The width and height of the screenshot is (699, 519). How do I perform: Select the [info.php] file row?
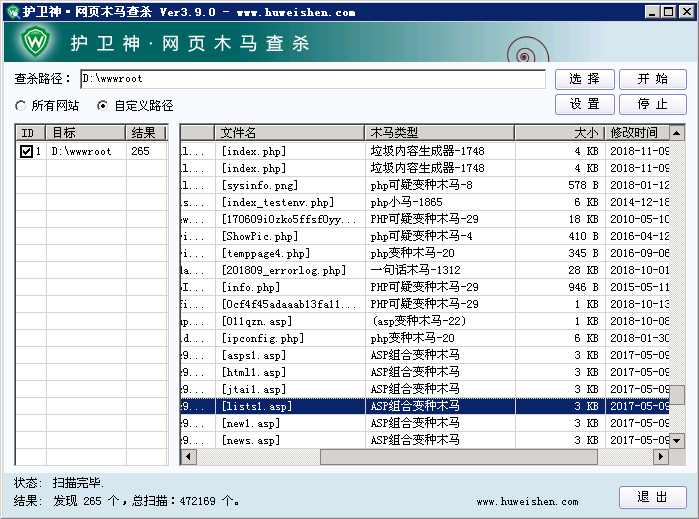point(425,287)
